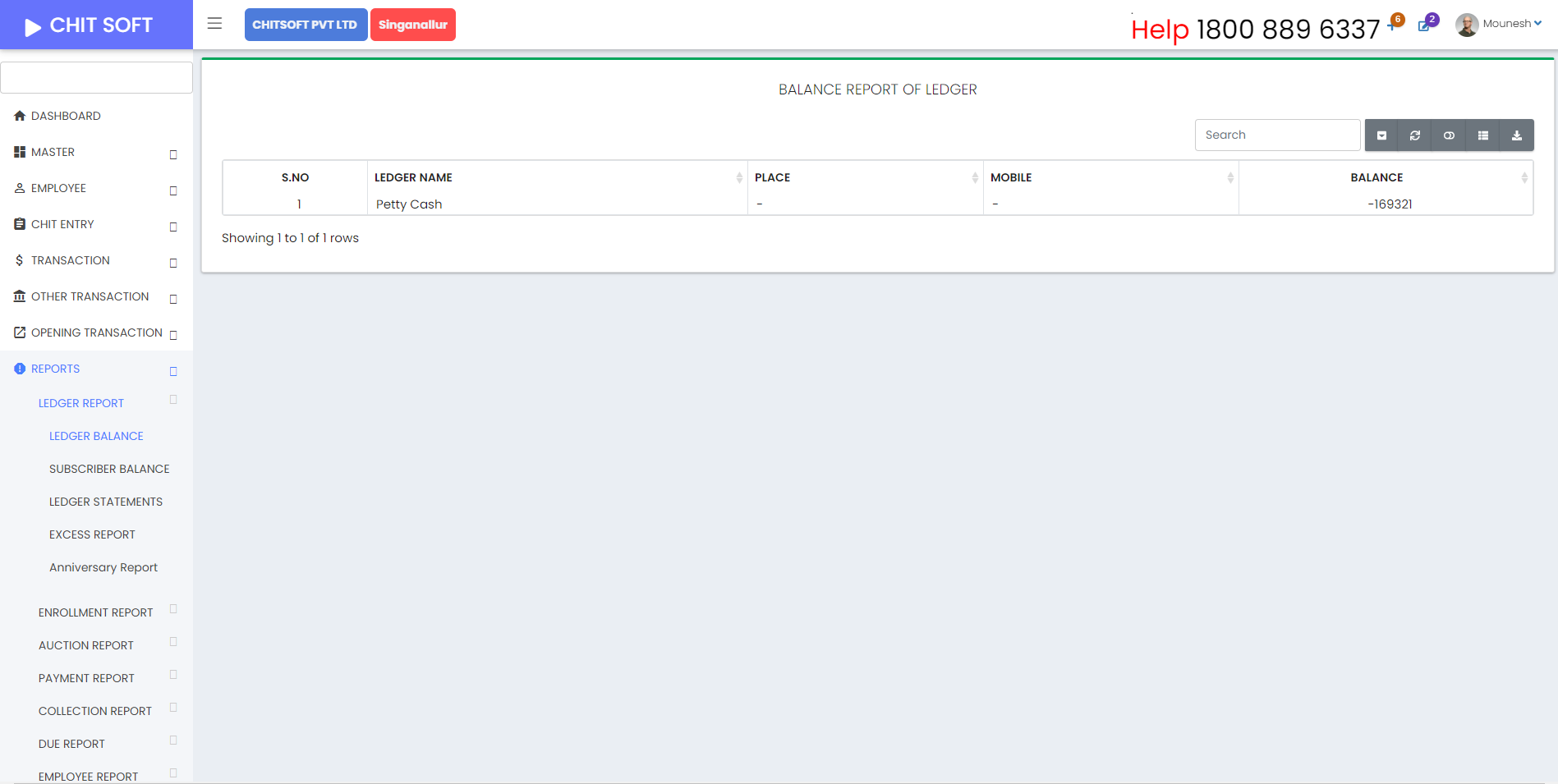Open the Mounesh user dropdown
The image size is (1558, 784).
click(x=1500, y=24)
